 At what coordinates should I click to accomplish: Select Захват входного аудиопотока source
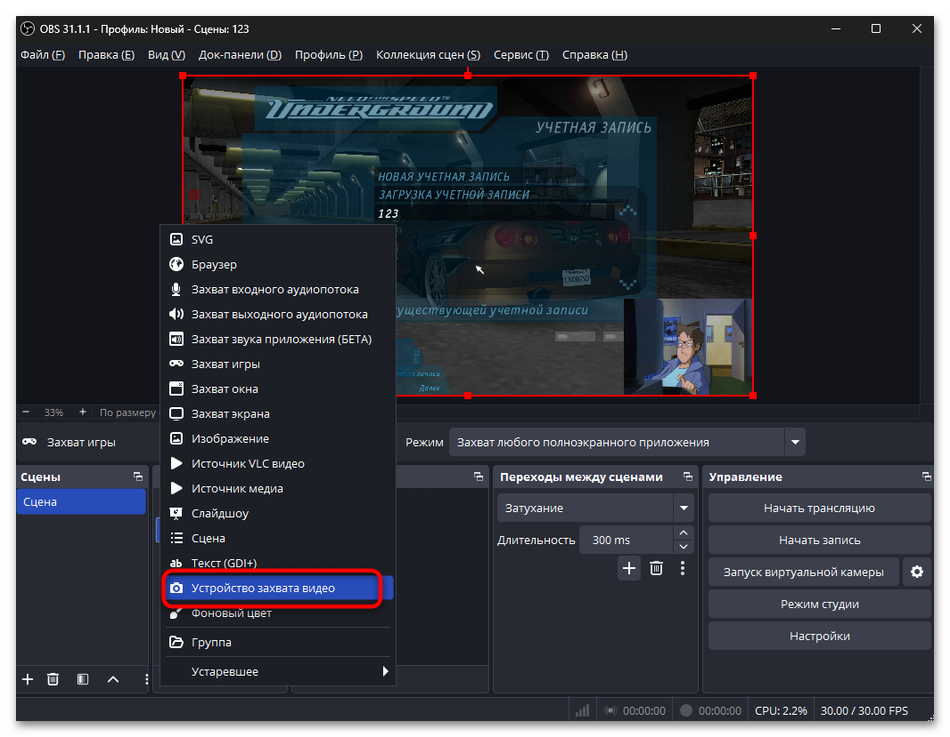coord(279,289)
